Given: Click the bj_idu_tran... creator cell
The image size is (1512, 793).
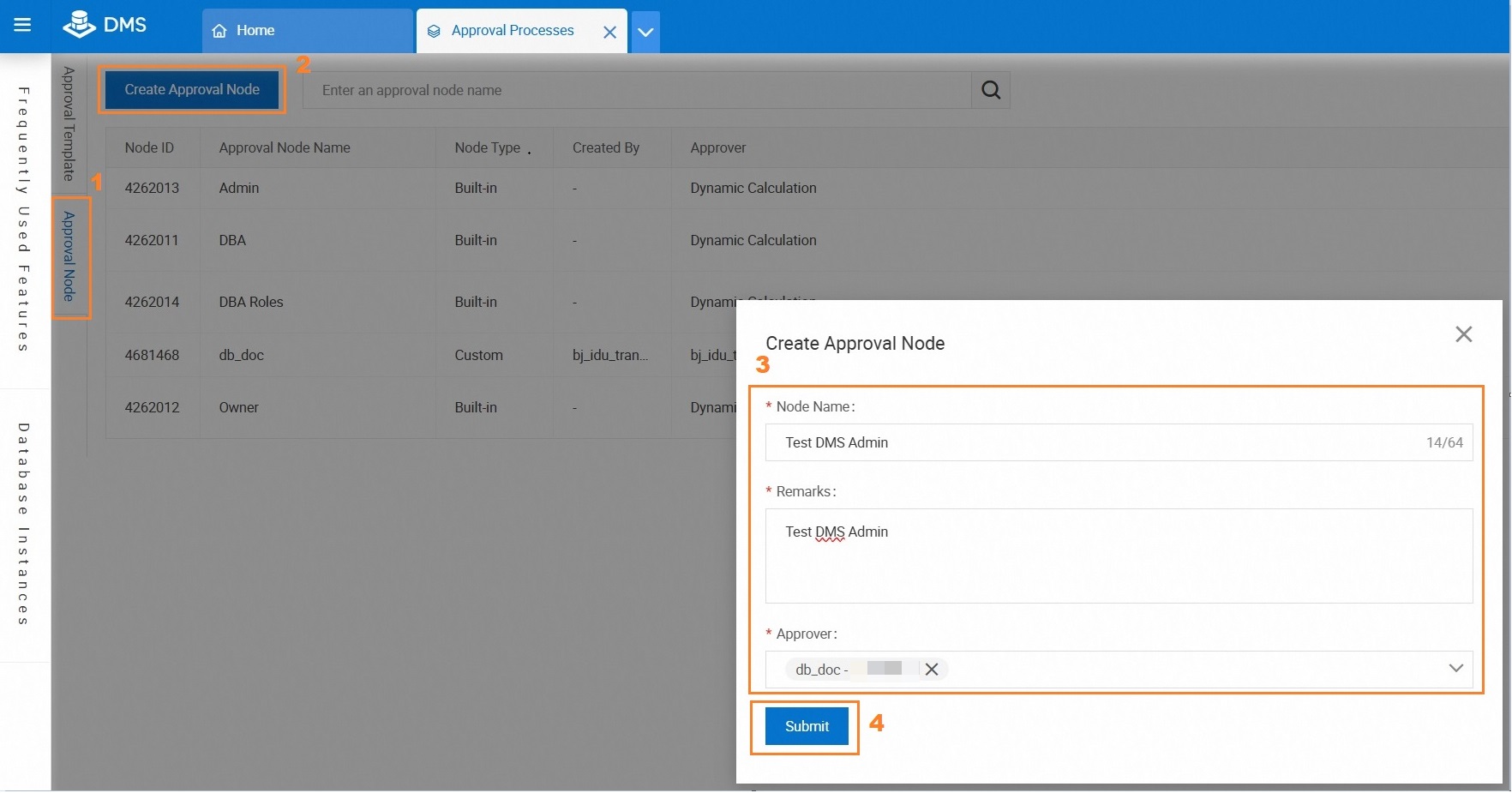Looking at the screenshot, I should click(610, 355).
